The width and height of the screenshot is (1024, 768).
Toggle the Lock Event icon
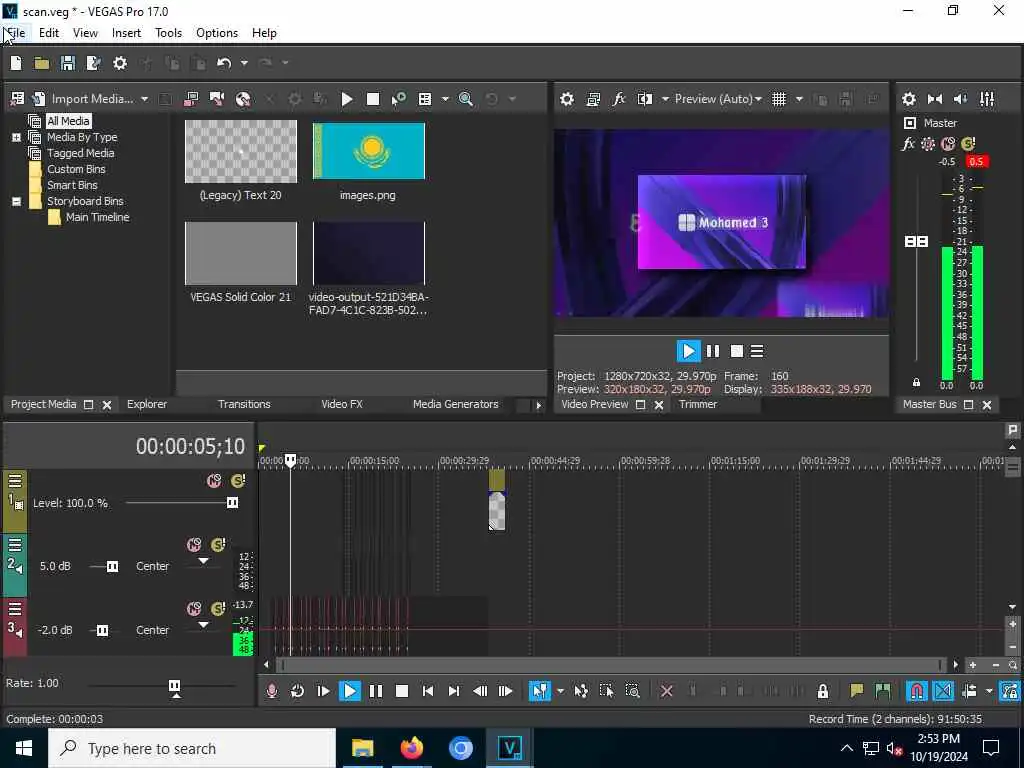(823, 691)
